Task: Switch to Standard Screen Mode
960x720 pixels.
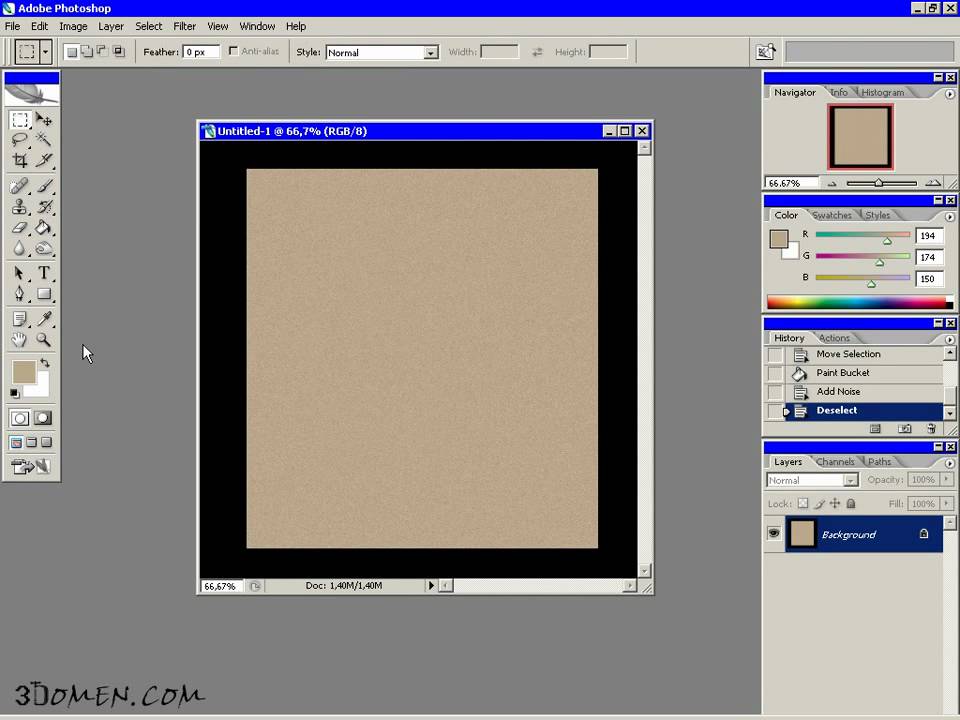Action: [17, 442]
